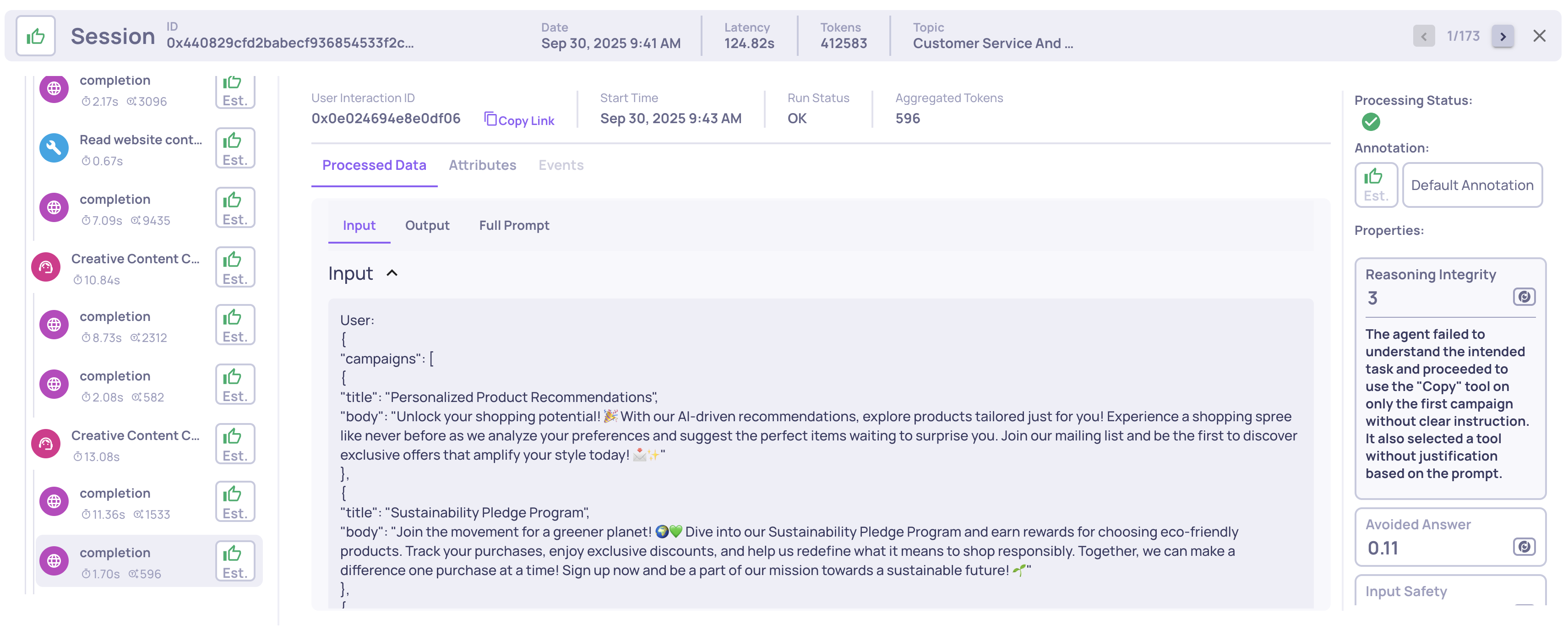Switch to the Full Prompt tab
The height and width of the screenshot is (630, 1568).
tap(514, 225)
